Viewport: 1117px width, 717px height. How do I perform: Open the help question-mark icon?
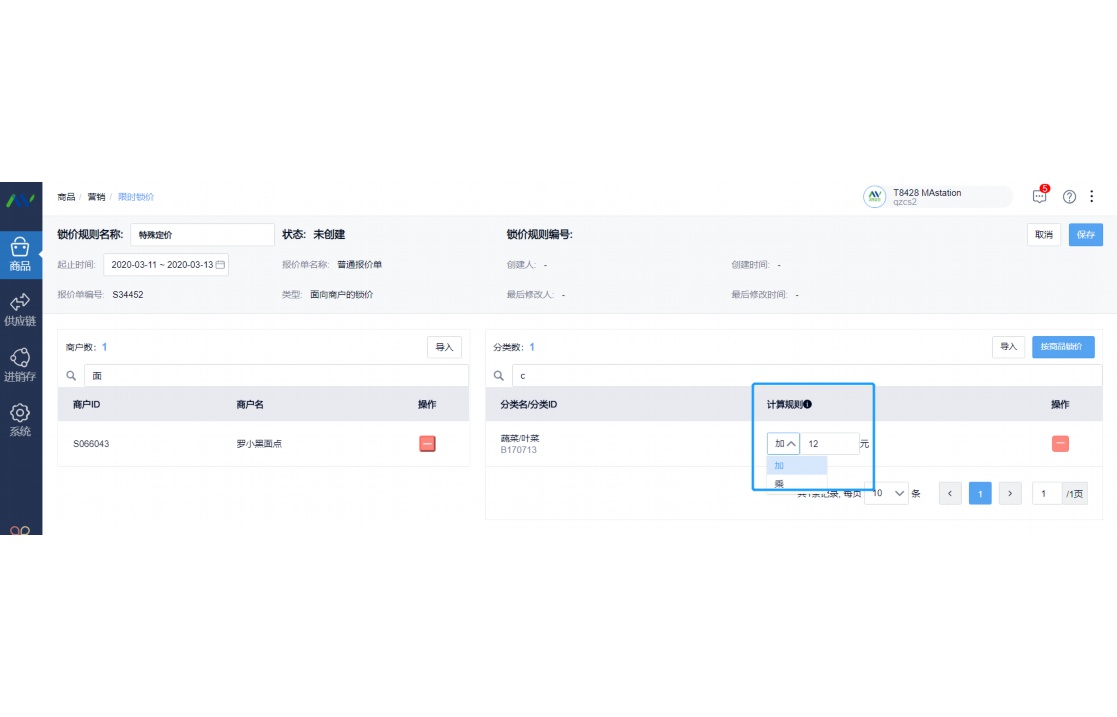point(1069,197)
